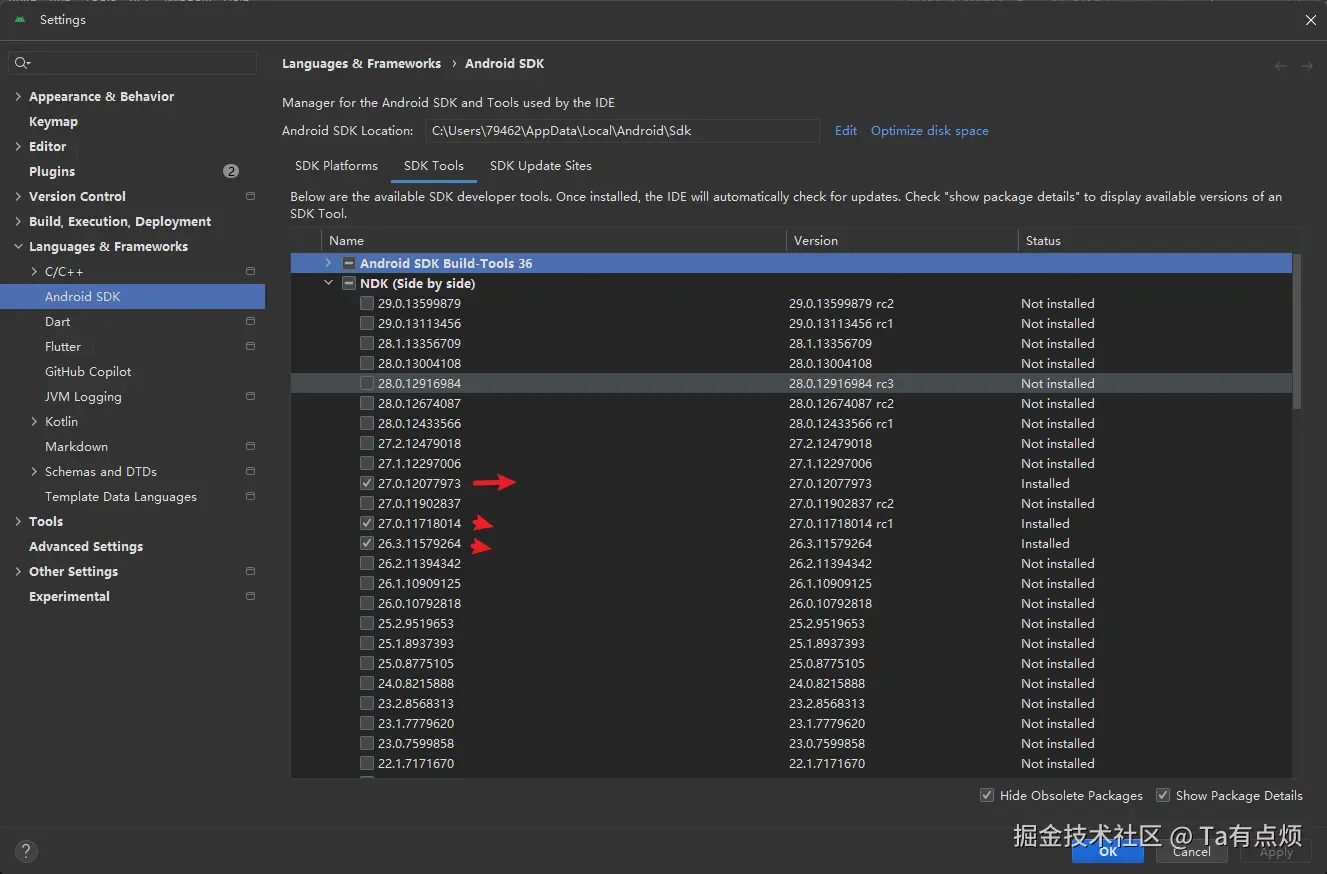Switch to the SDK Platforms tab

click(x=336, y=166)
